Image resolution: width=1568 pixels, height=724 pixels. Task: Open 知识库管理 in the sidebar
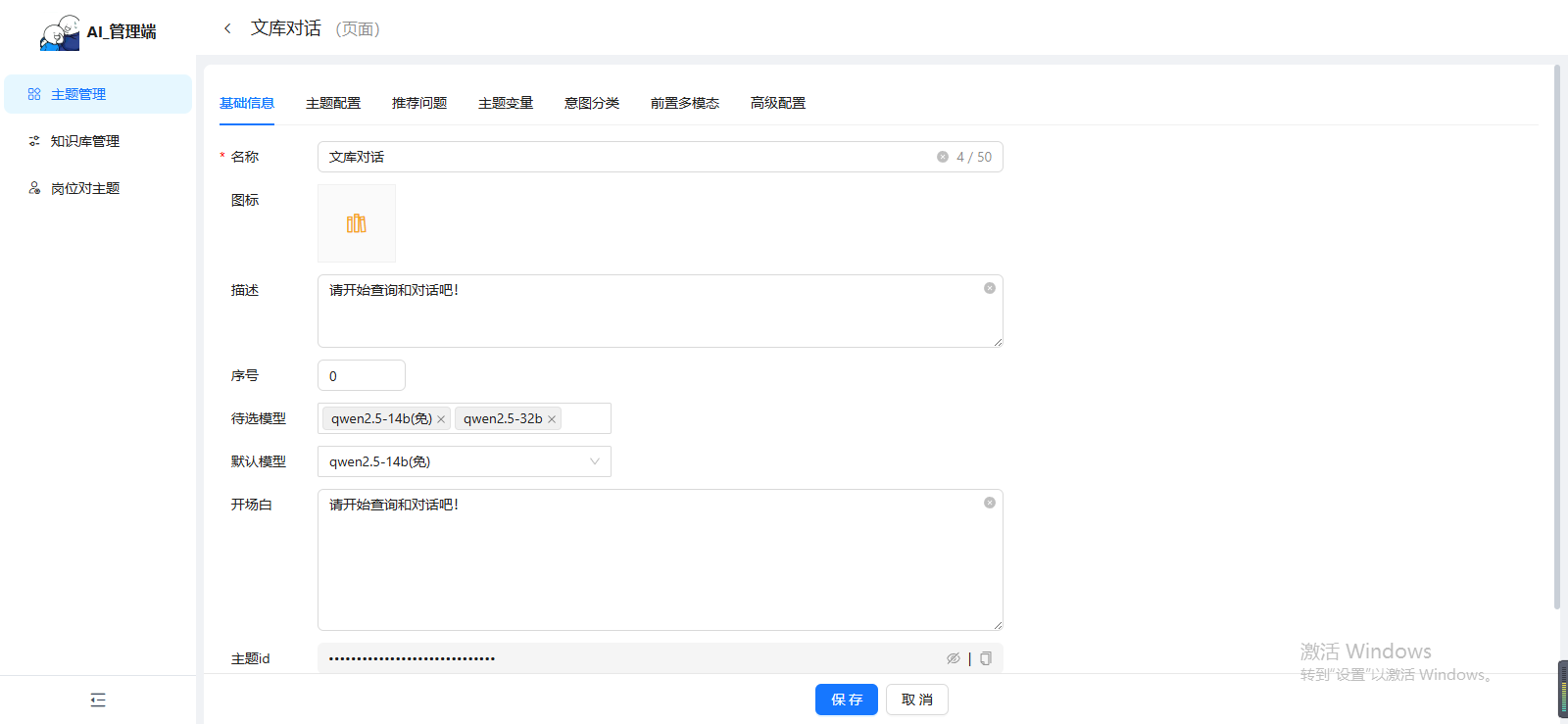coord(85,141)
